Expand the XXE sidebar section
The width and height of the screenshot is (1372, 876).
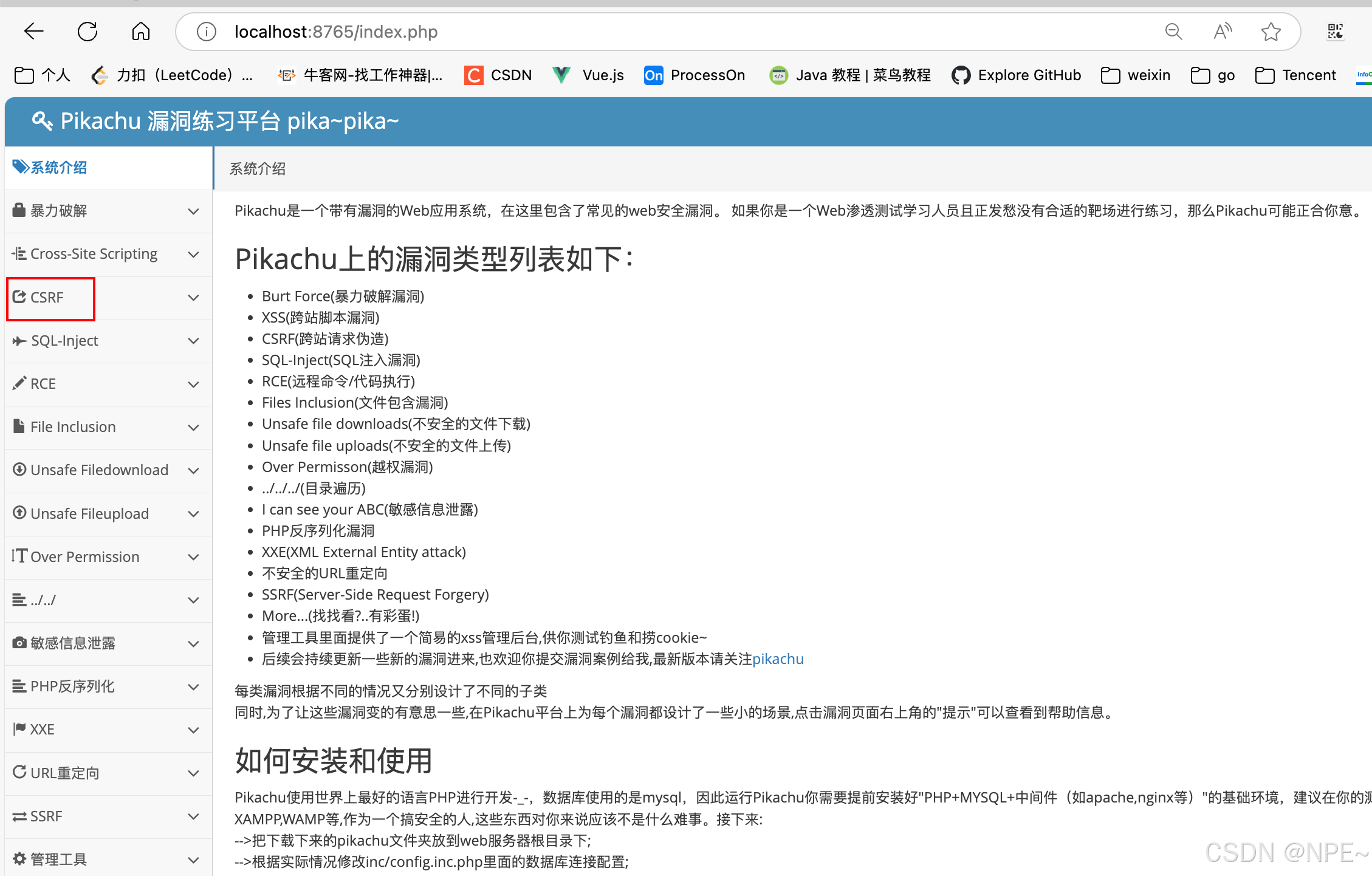click(x=43, y=730)
